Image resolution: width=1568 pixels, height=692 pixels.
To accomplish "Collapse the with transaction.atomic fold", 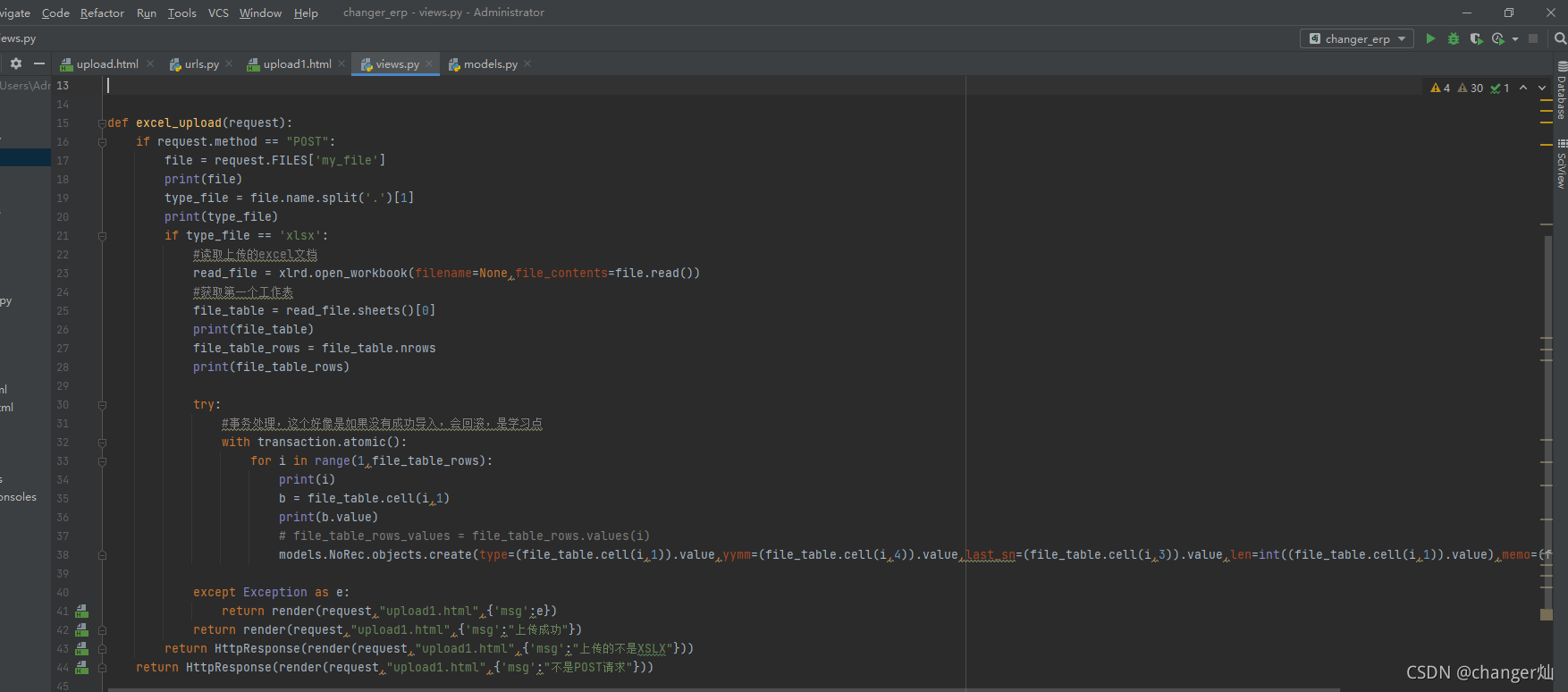I will tap(102, 443).
